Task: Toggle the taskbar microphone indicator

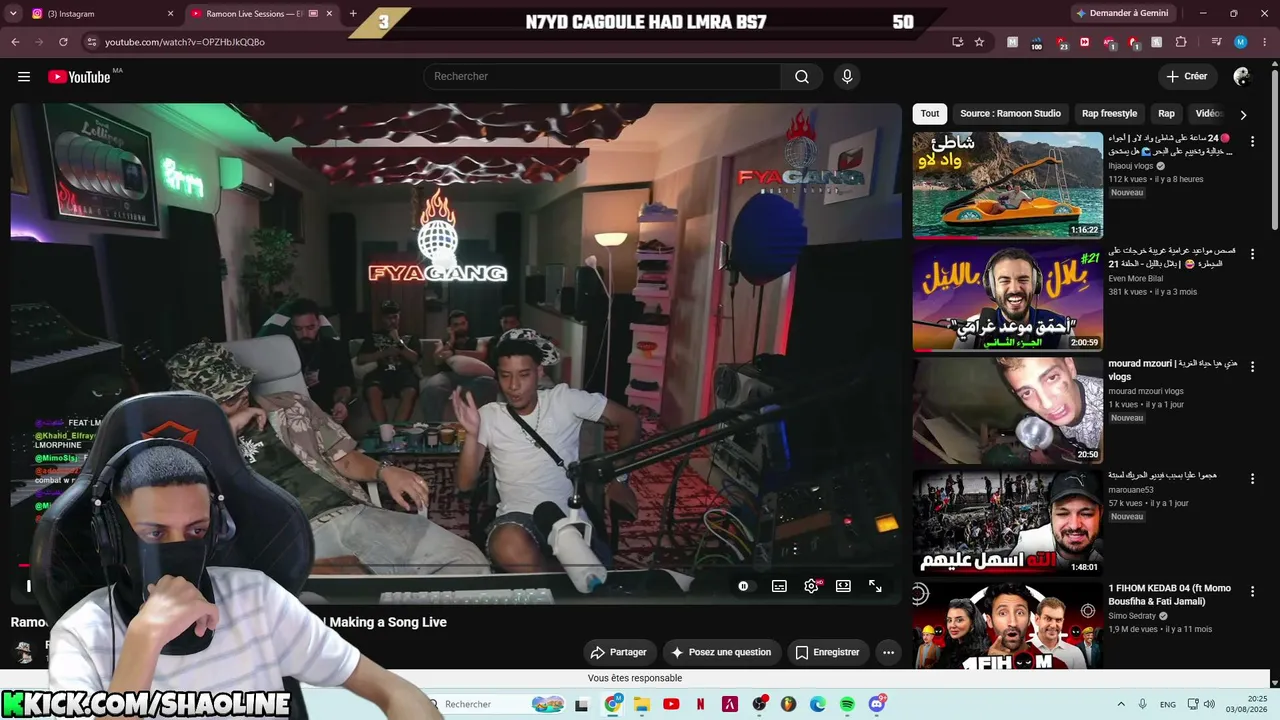Action: coord(1143,705)
